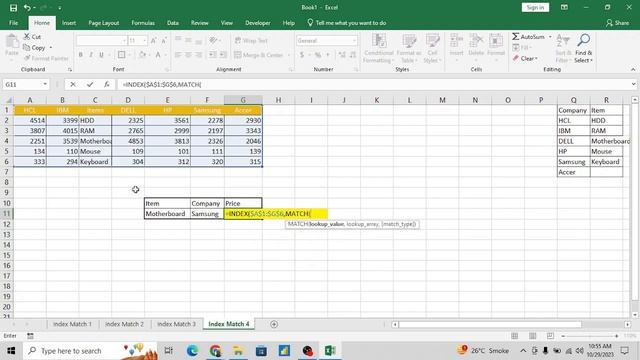Click the Fill Color bucket icon

pos(142,55)
